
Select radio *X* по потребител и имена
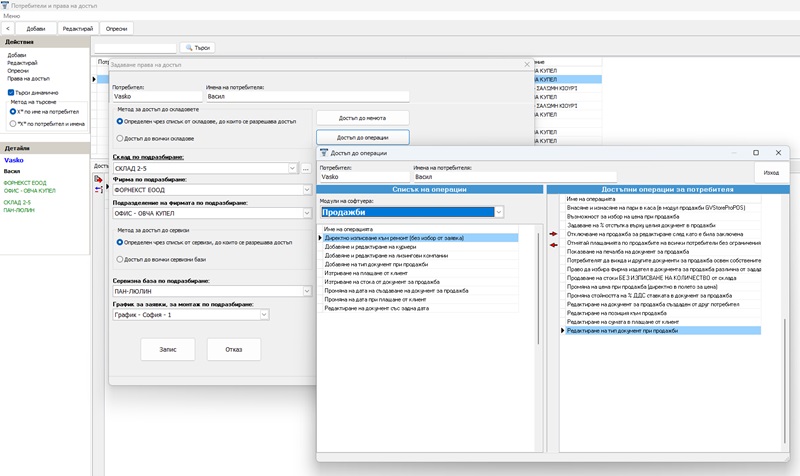[x=13, y=123]
